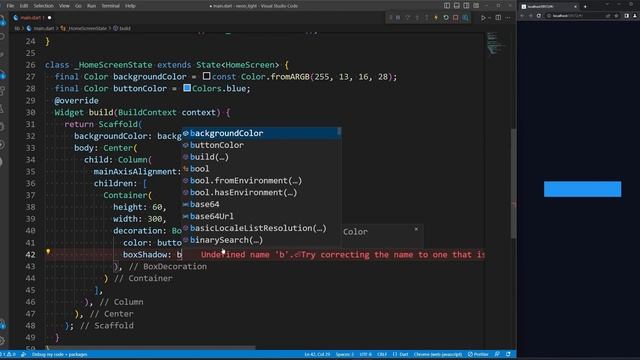Screen dimensions: 640x360
Task: Open Customize Layout icon in title bar
Action: pos(476,6)
